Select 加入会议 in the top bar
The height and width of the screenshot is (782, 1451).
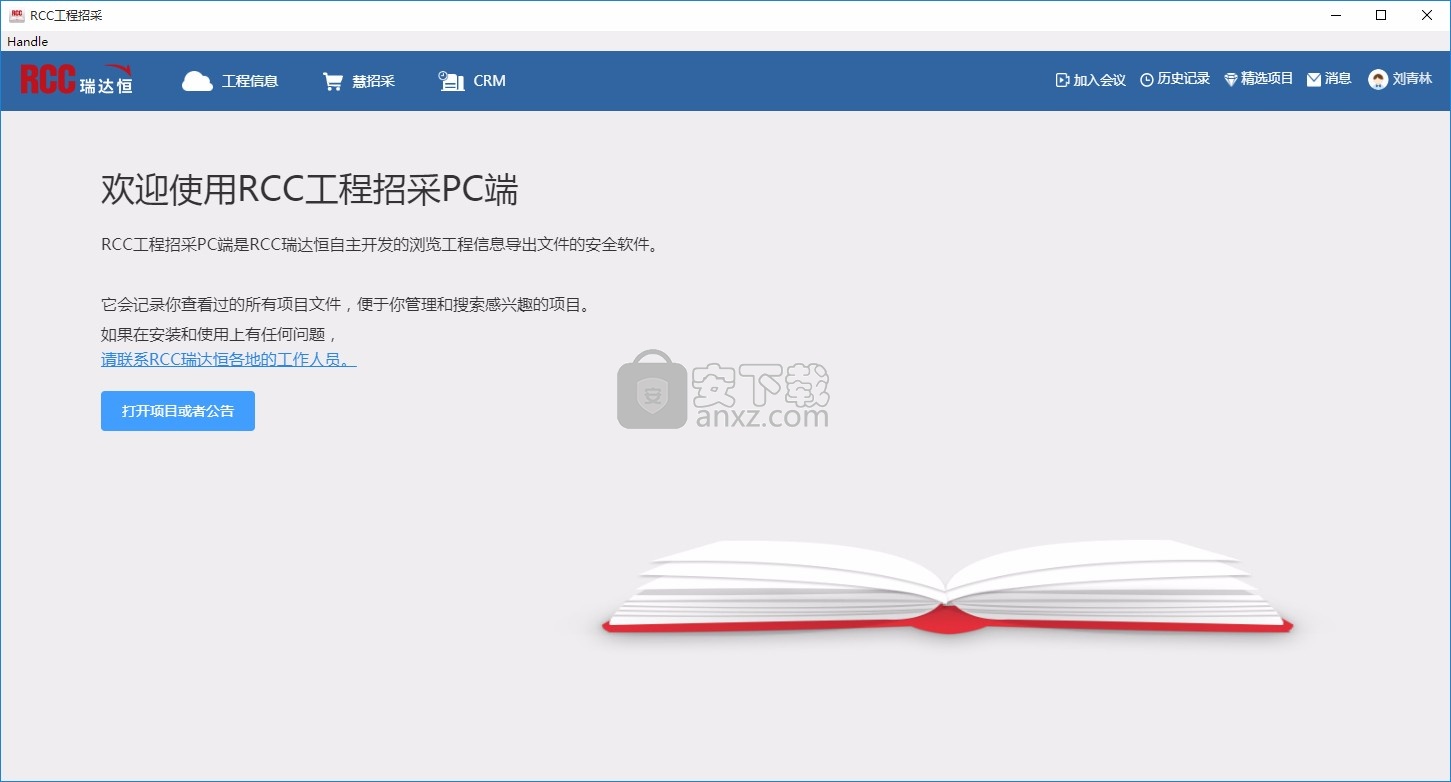pyautogui.click(x=1099, y=80)
